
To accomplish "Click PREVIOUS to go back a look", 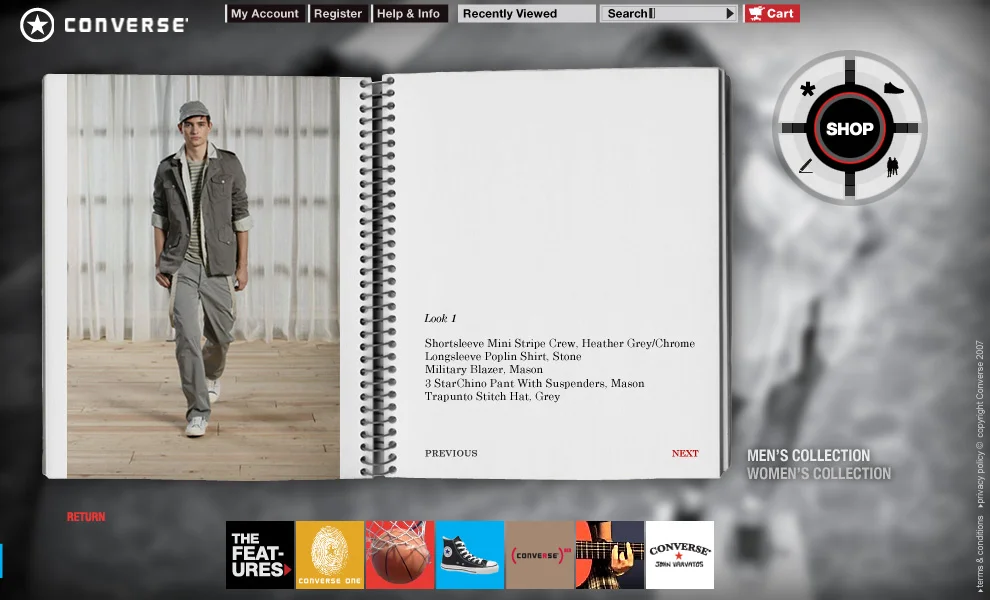I will pyautogui.click(x=451, y=453).
